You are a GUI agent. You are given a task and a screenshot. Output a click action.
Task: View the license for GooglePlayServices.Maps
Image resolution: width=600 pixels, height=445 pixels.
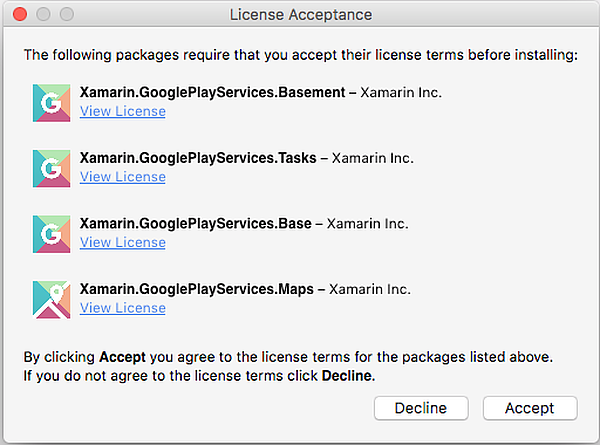pos(122,308)
